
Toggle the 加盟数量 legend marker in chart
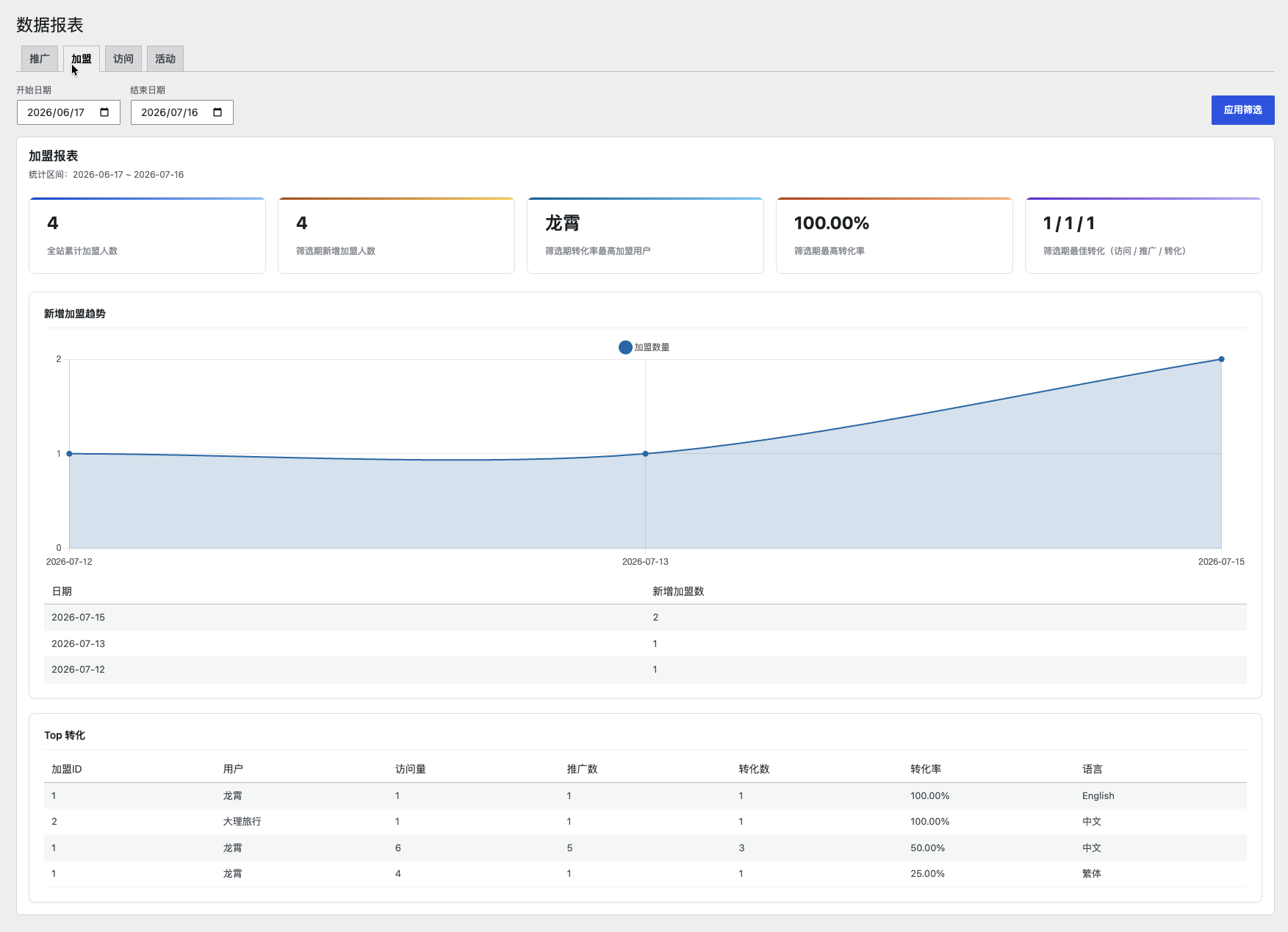click(x=625, y=347)
